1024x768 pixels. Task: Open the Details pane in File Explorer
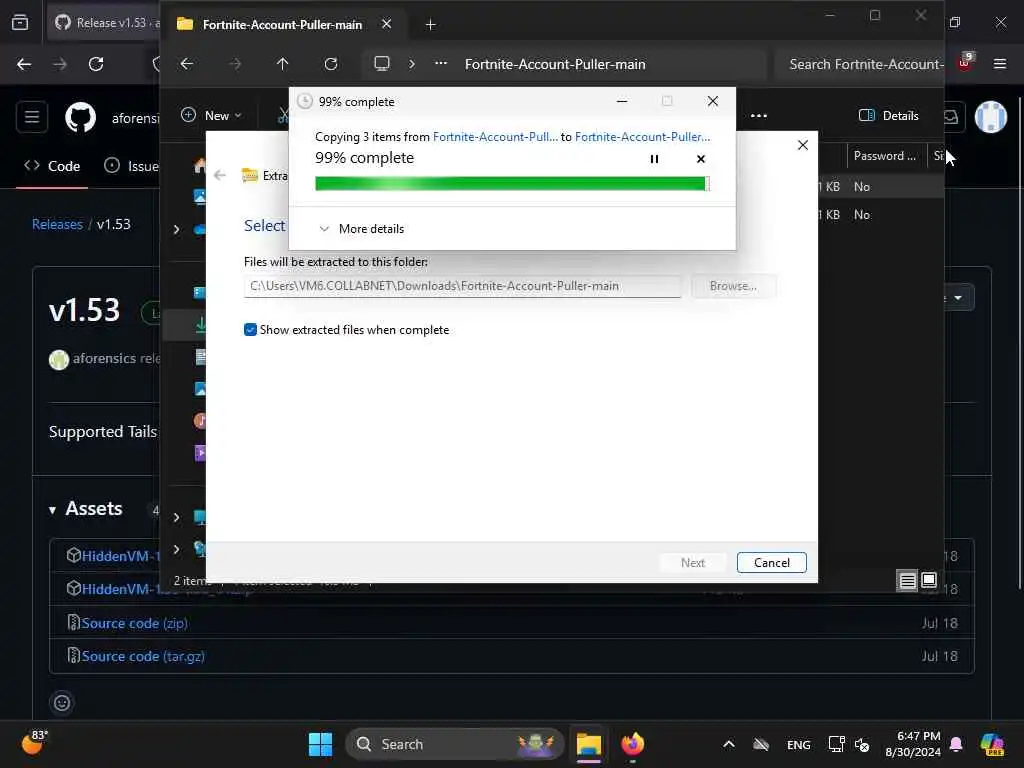889,116
